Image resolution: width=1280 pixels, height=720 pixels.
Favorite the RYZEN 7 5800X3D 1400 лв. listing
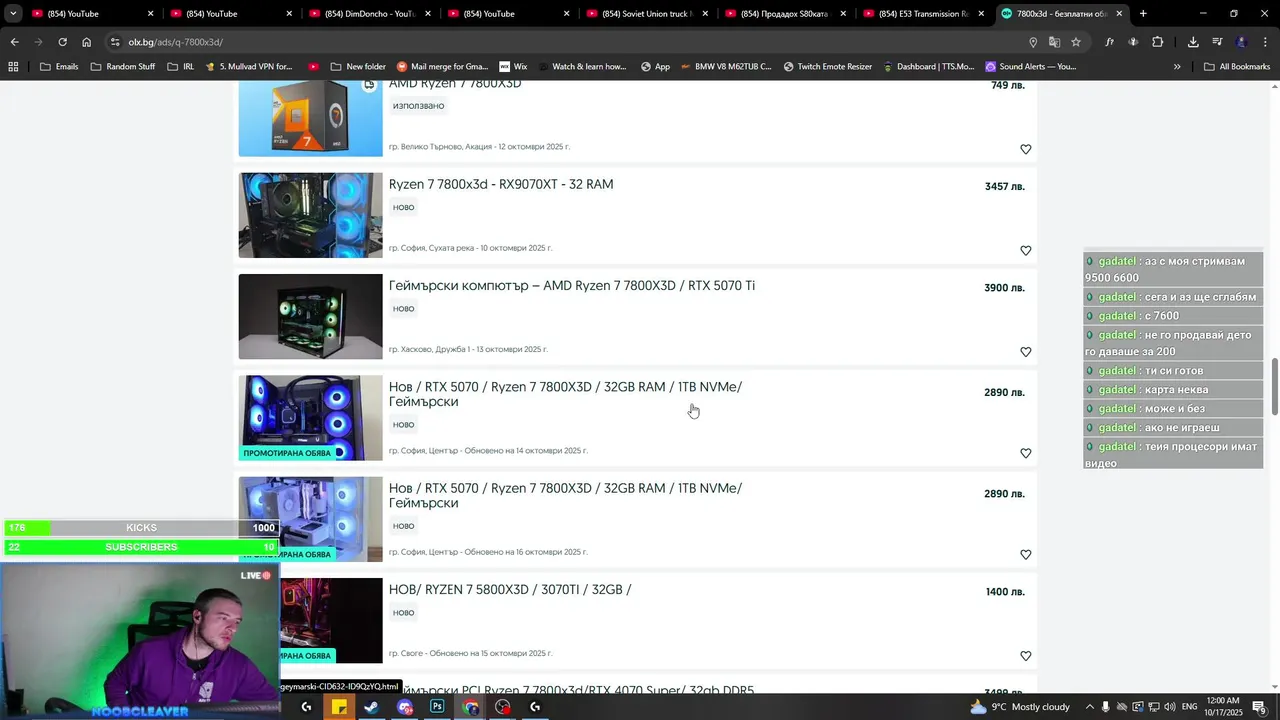click(1025, 656)
